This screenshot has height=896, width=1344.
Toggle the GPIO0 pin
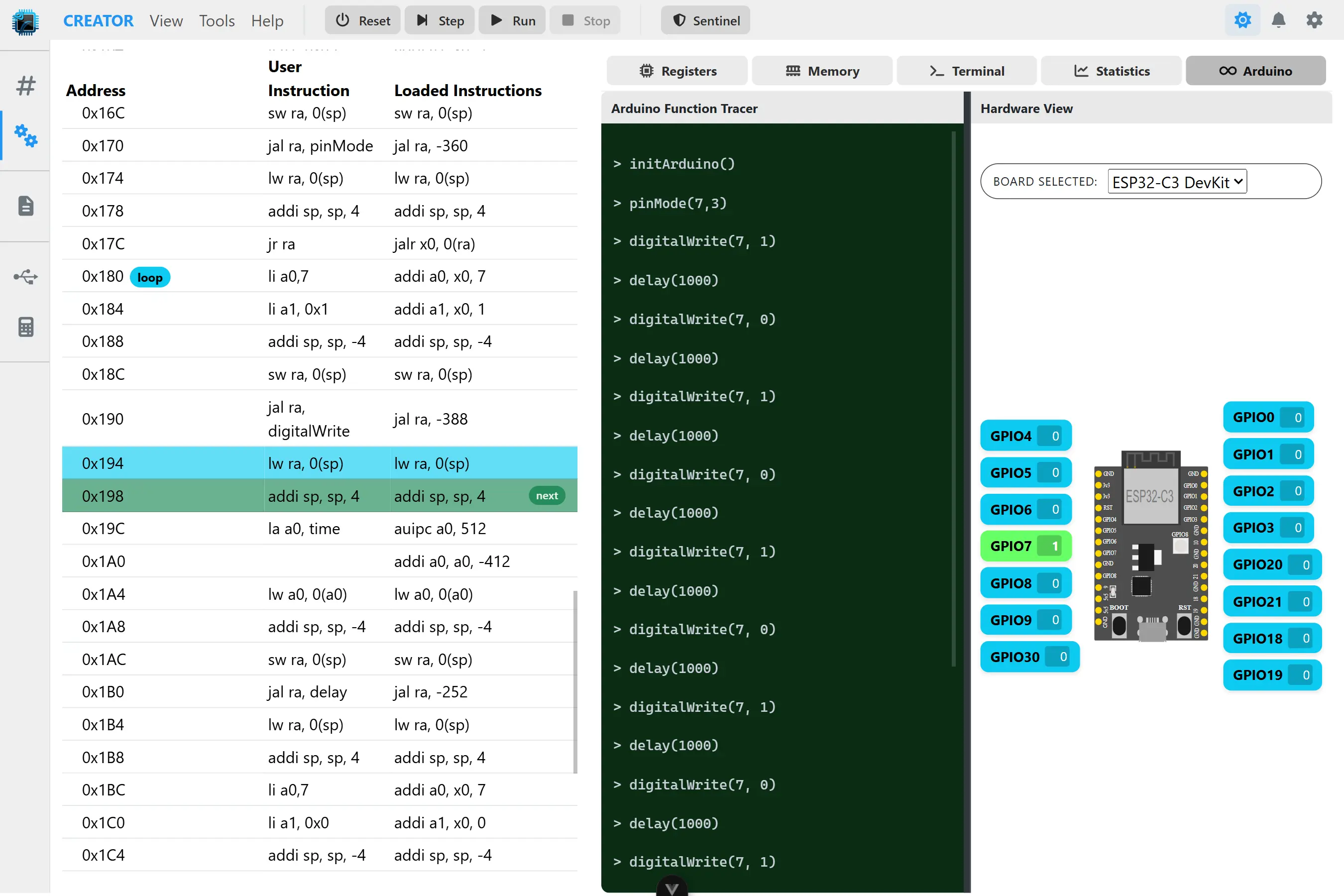tap(1268, 418)
